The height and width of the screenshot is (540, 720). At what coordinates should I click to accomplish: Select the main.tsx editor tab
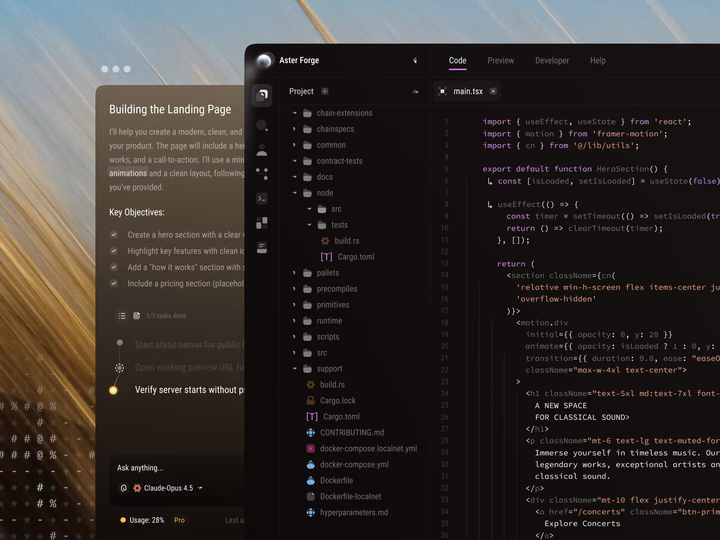(x=467, y=91)
